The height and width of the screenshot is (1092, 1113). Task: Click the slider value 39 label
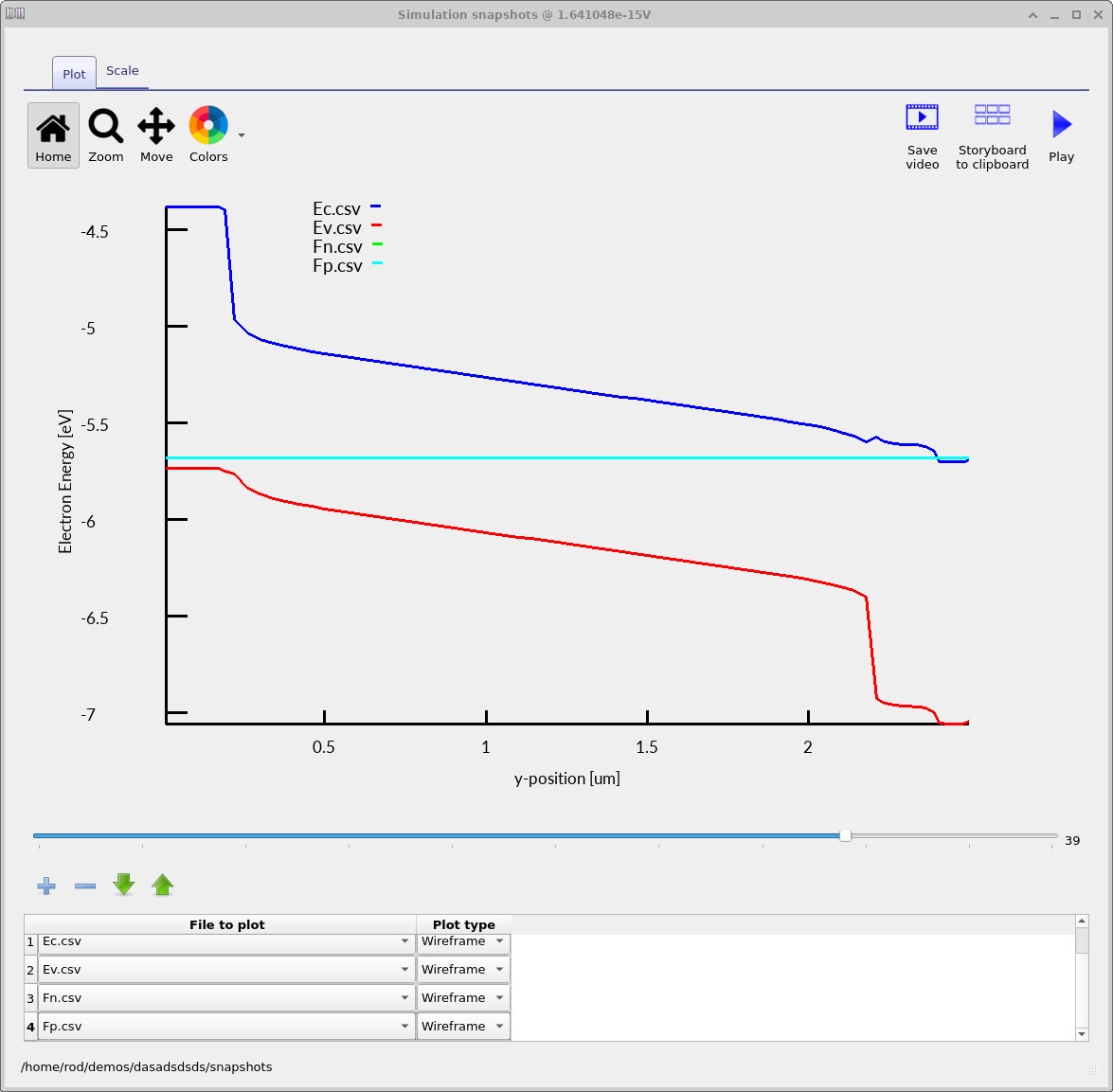point(1072,840)
